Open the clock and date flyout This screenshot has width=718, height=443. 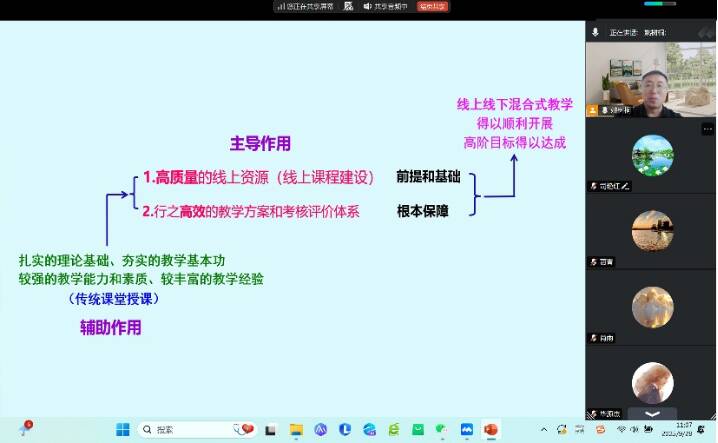pos(684,430)
